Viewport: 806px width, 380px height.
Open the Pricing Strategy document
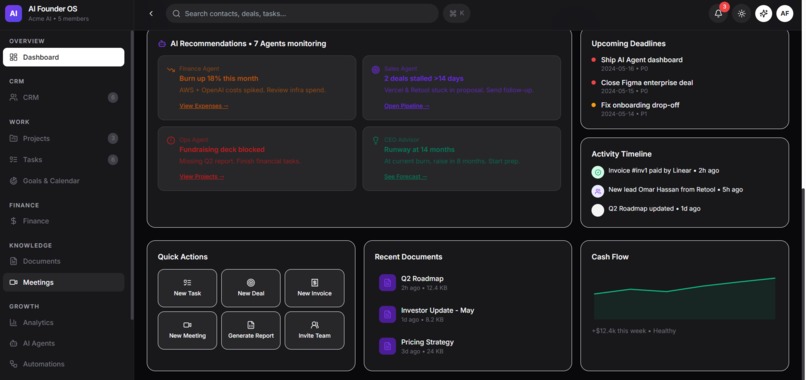[467, 346]
